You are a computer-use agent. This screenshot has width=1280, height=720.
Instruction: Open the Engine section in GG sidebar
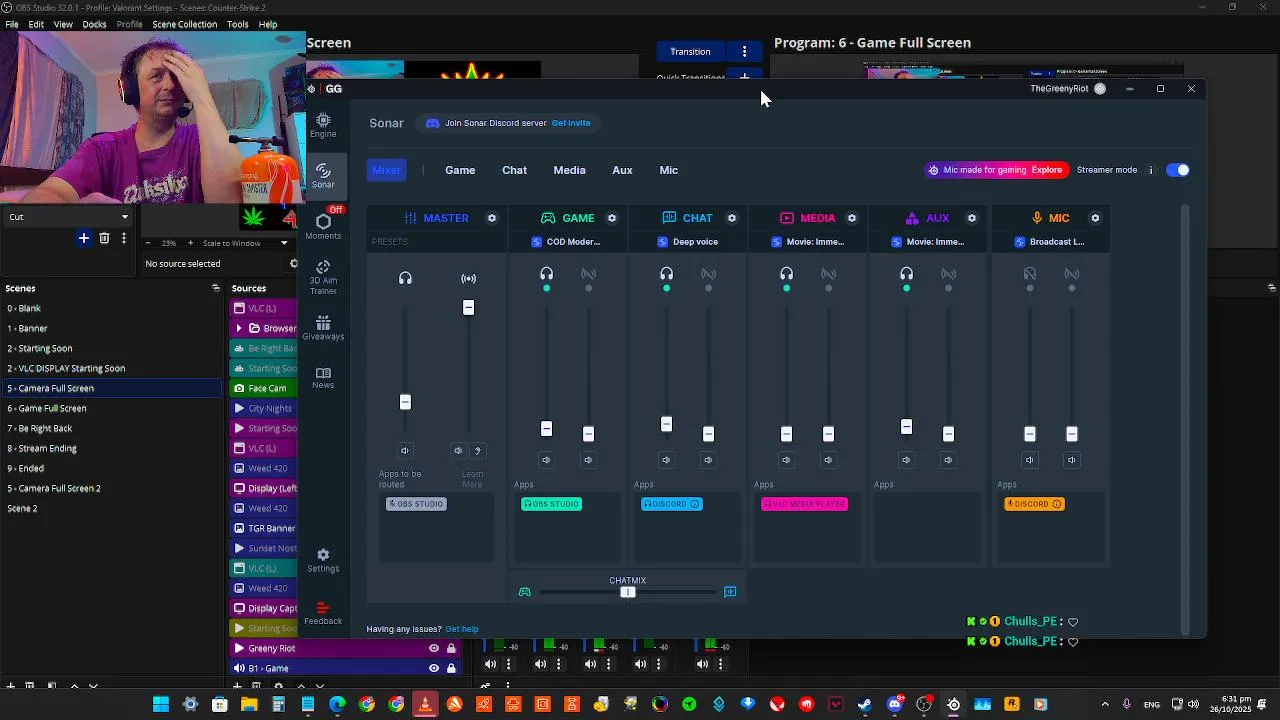pyautogui.click(x=323, y=125)
